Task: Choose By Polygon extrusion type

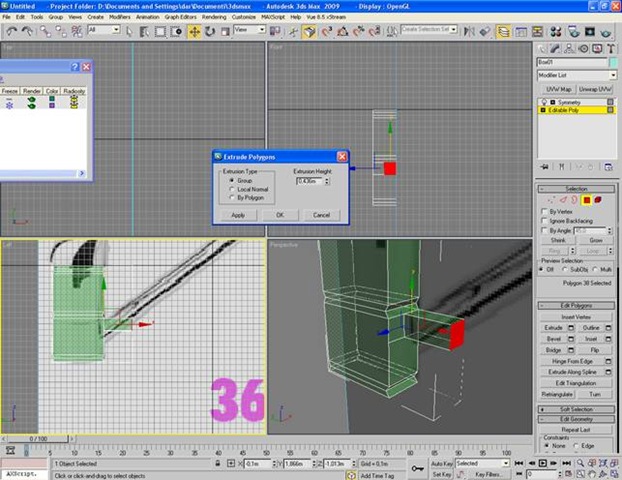Action: 232,196
